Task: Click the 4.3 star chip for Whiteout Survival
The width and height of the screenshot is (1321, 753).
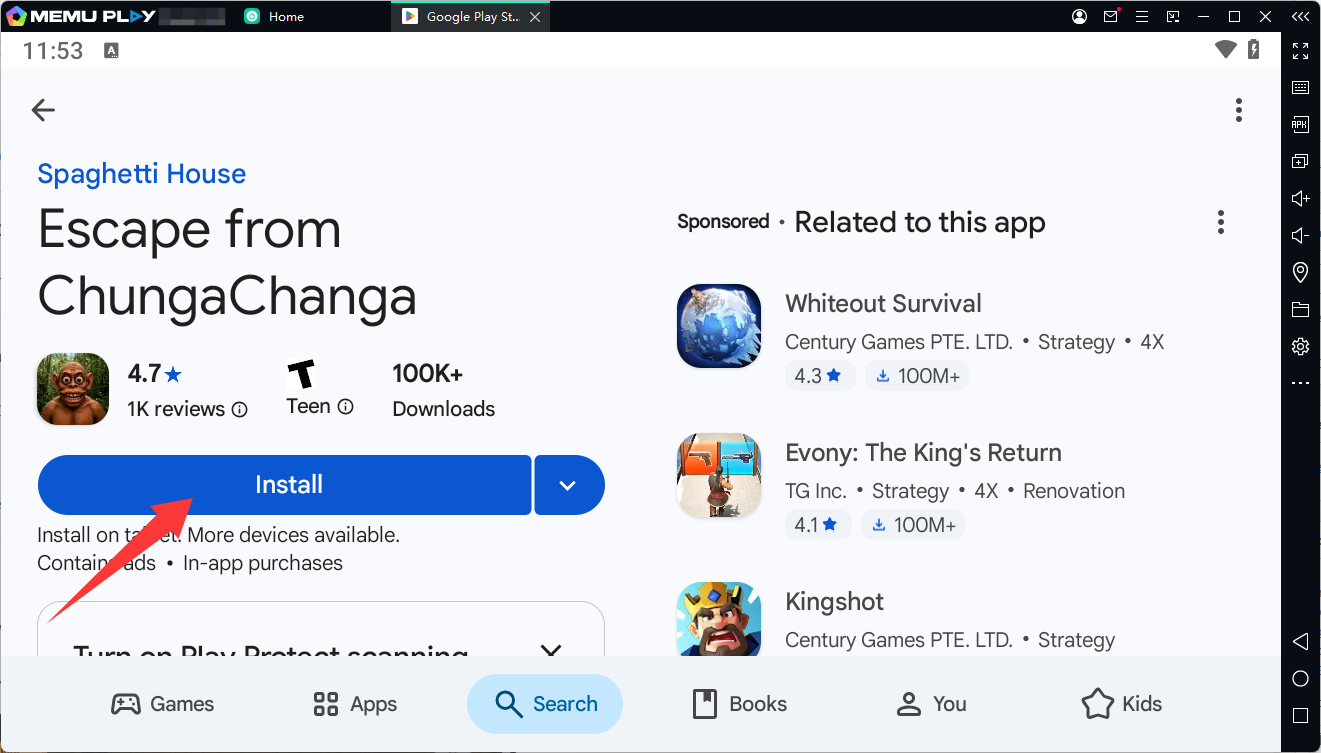Action: [x=820, y=376]
